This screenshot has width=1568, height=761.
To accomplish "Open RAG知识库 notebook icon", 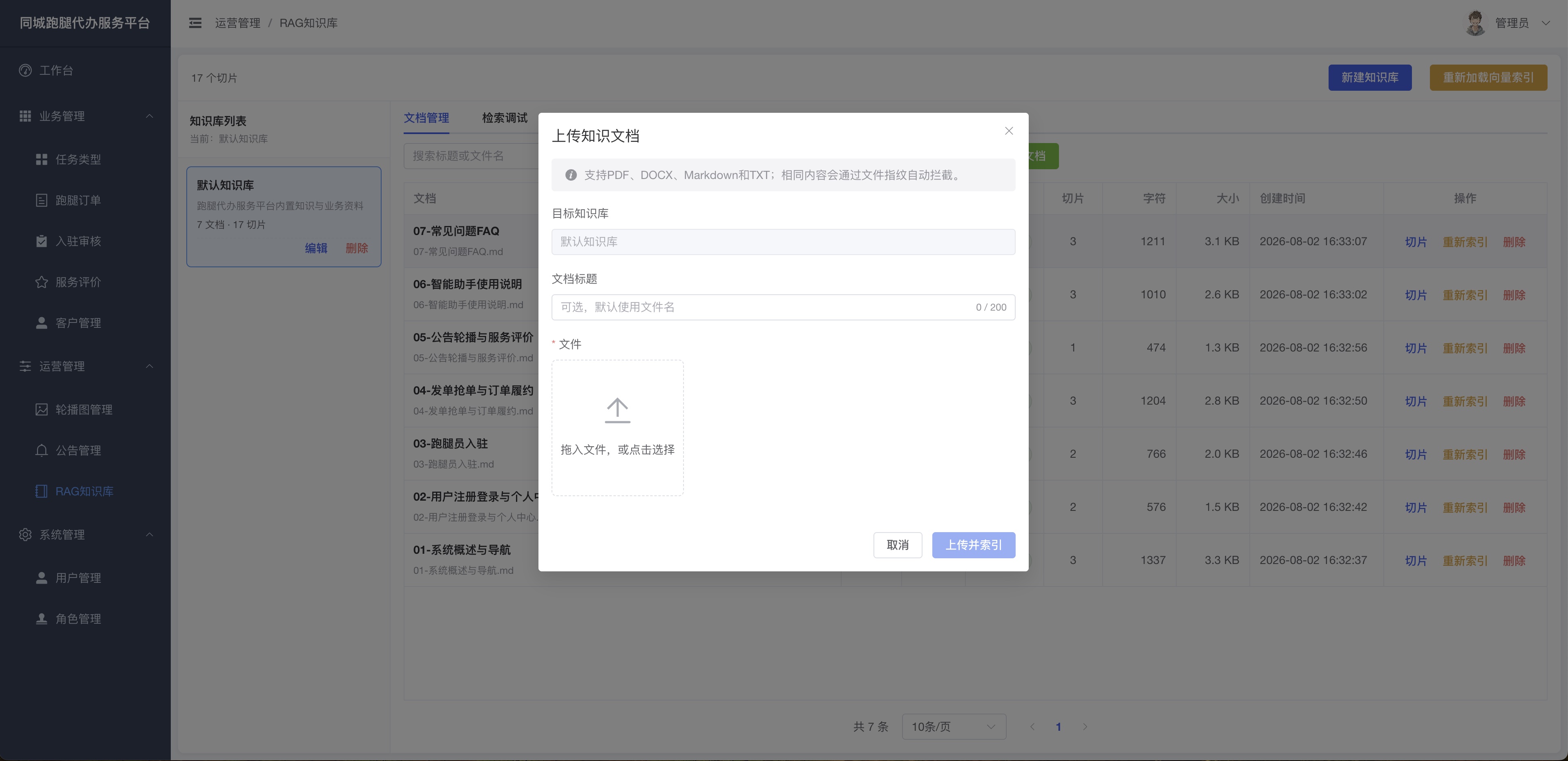I will click(41, 491).
